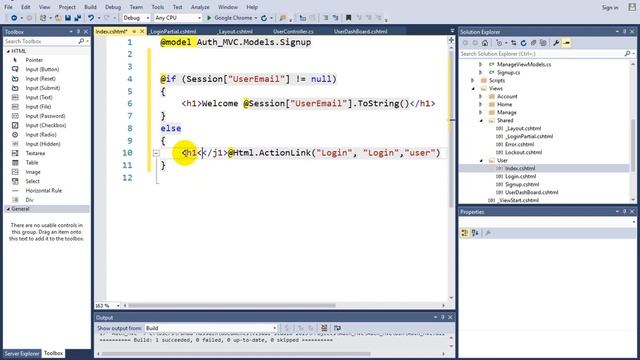Click the Categorized icon in Properties panel
The width and height of the screenshot is (640, 360).
pos(464,233)
